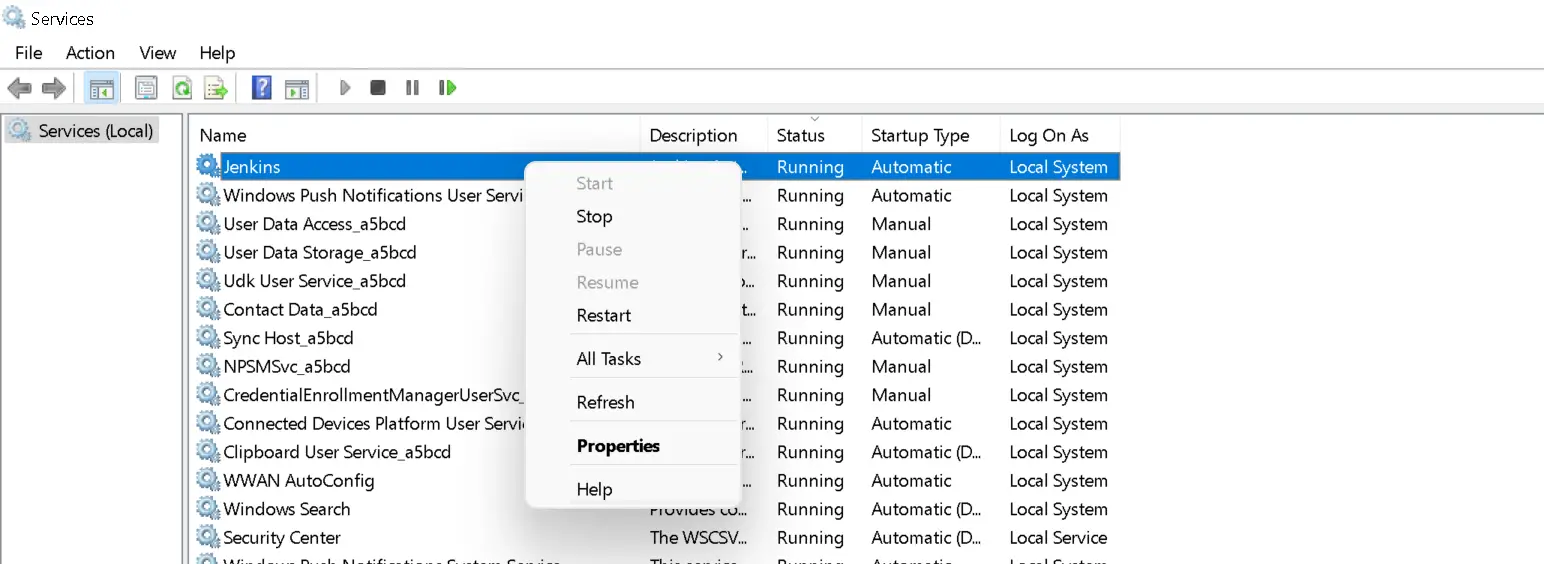Select the Jenkins service name
1544x564 pixels.
(252, 166)
